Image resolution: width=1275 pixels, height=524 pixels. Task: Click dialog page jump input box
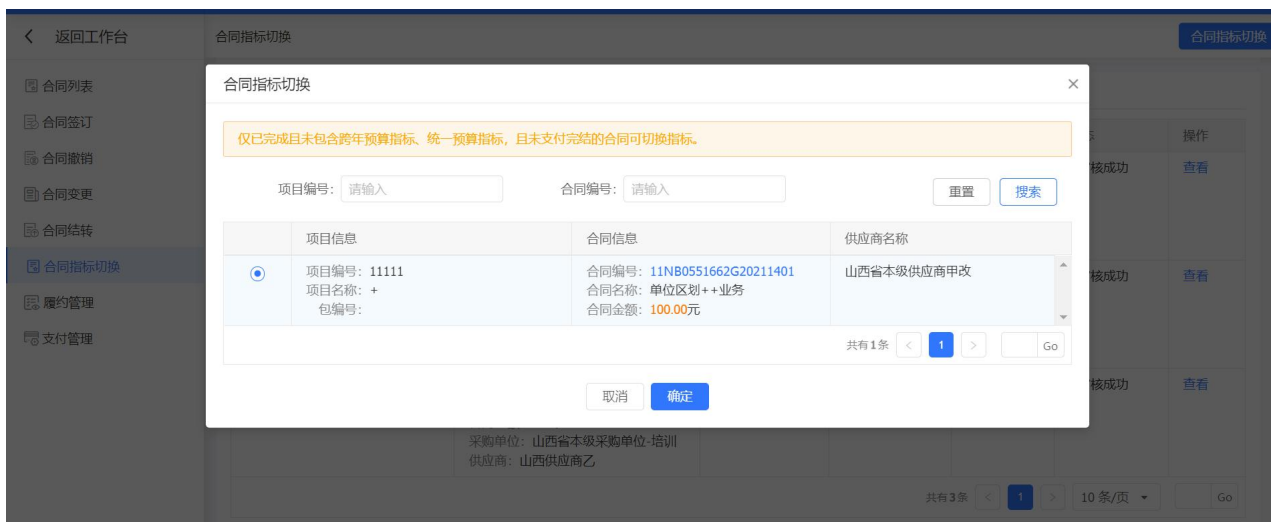tap(1018, 345)
